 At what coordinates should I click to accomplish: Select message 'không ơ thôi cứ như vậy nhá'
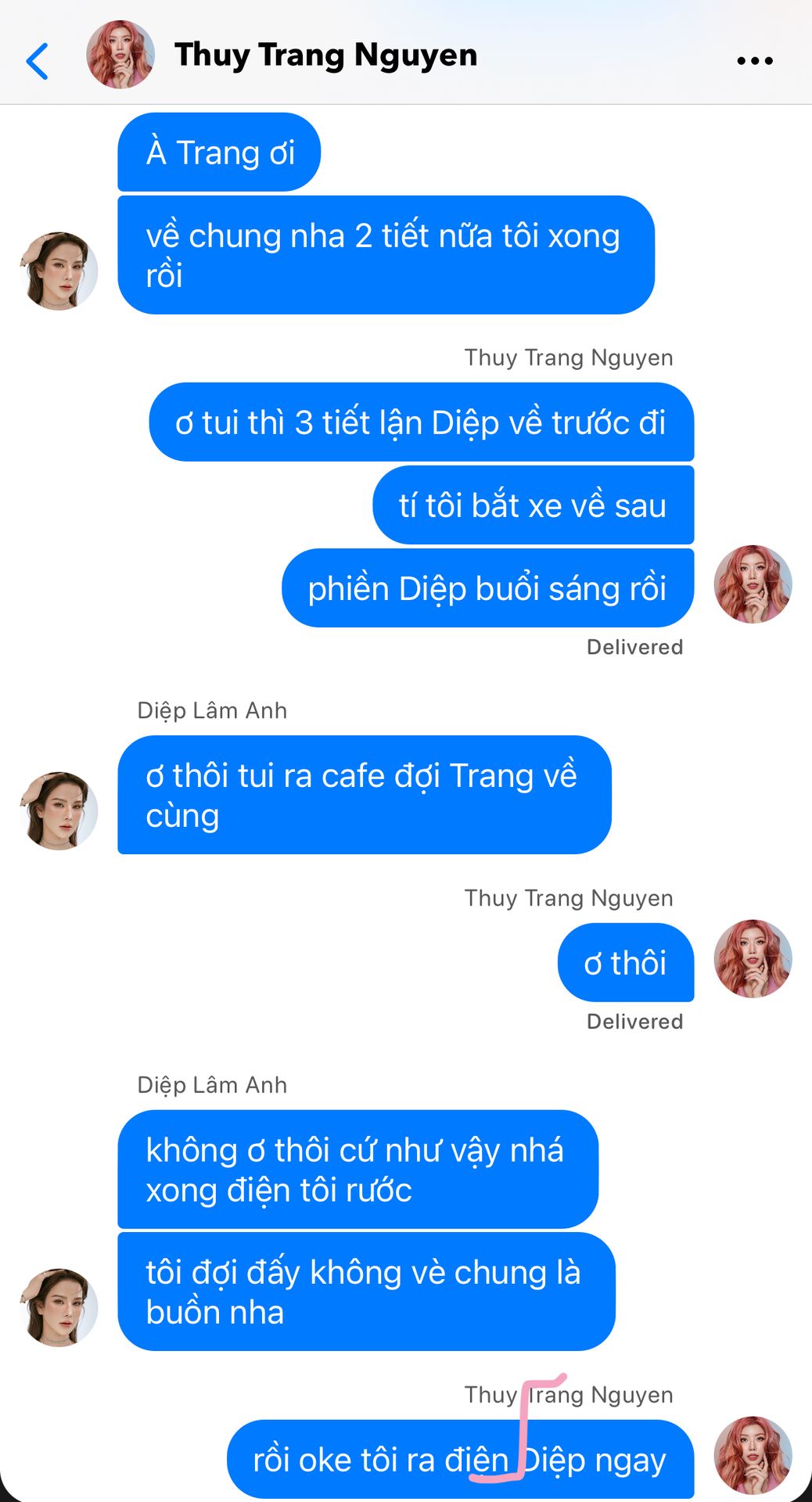357,1170
